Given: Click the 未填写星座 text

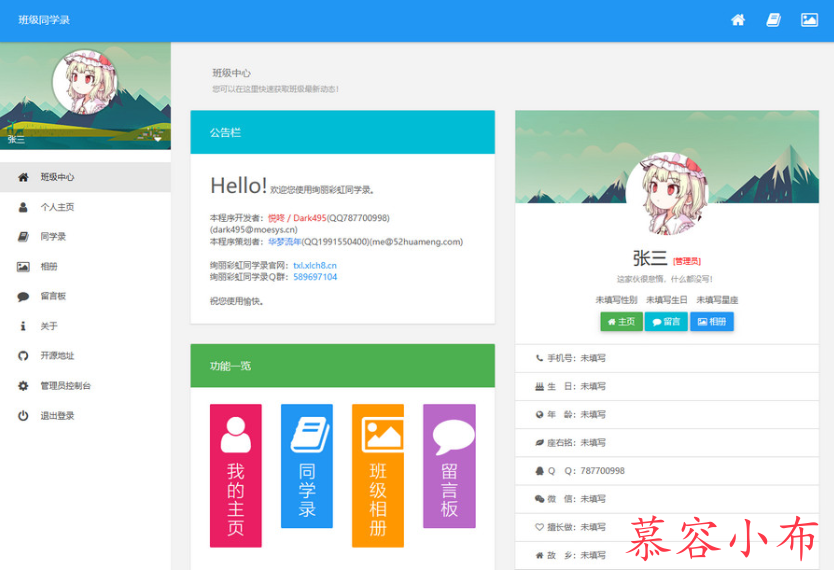Looking at the screenshot, I should [x=717, y=300].
